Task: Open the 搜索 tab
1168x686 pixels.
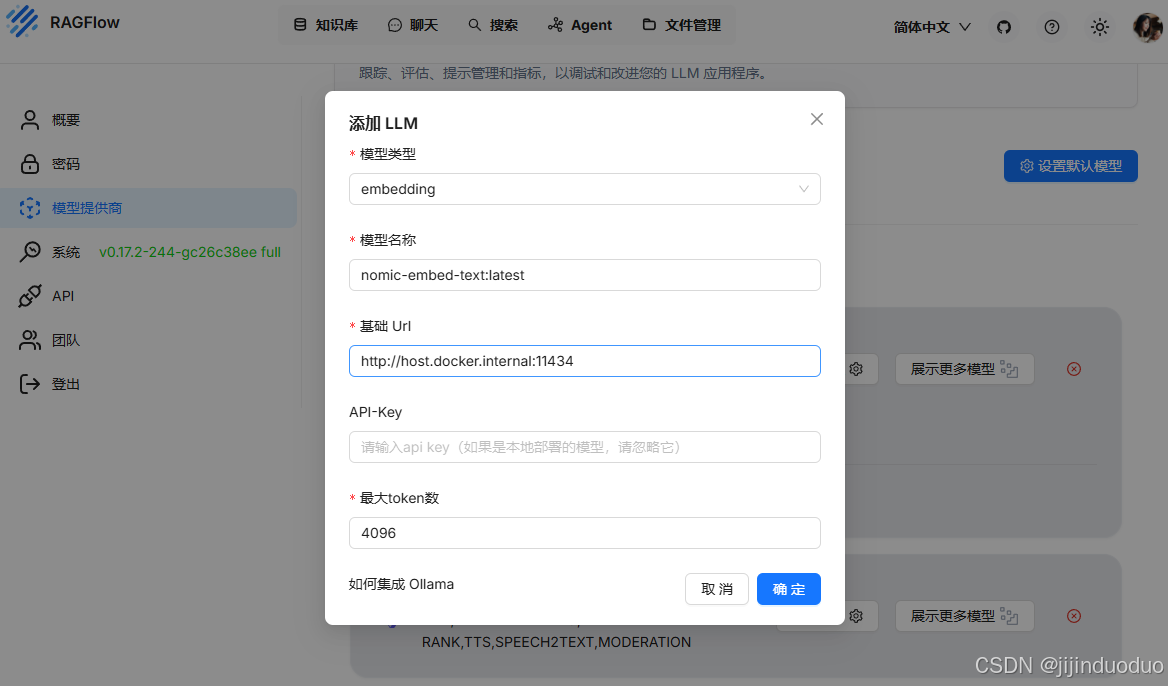Action: coord(493,25)
